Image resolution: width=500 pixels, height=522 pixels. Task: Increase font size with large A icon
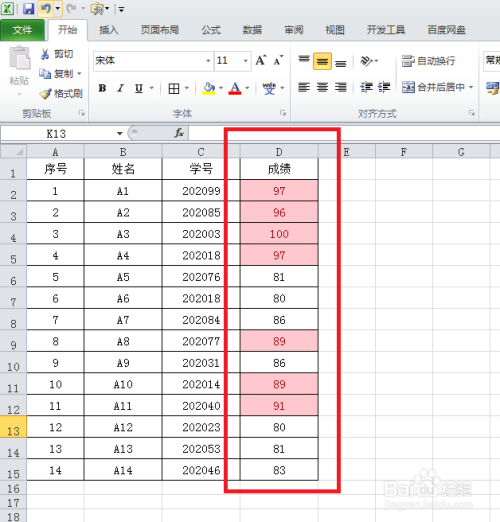(261, 60)
